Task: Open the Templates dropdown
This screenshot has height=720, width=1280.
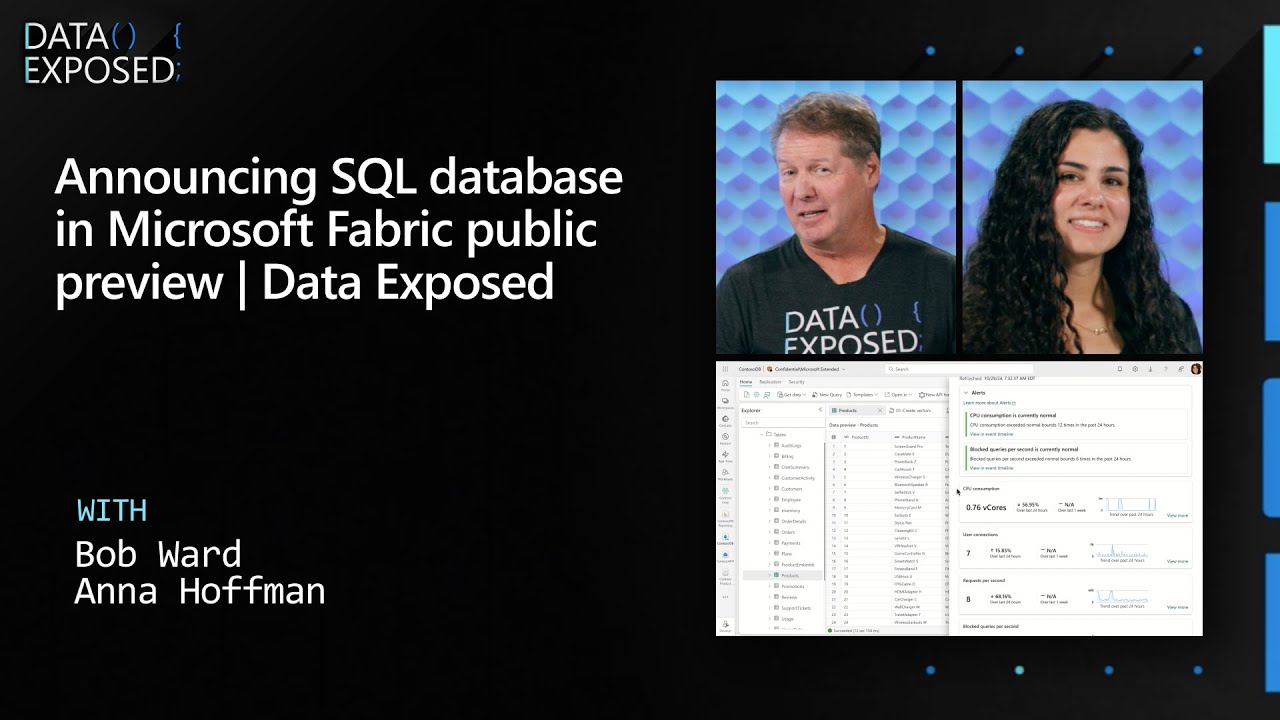Action: [862, 395]
